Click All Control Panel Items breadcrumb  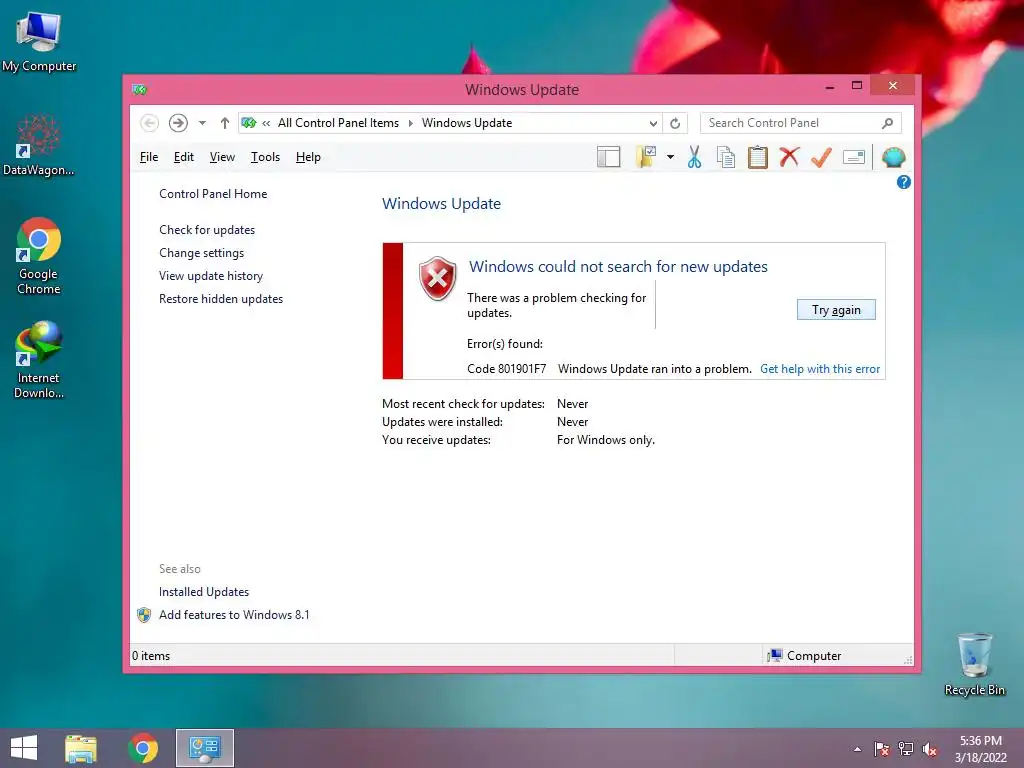pos(338,123)
